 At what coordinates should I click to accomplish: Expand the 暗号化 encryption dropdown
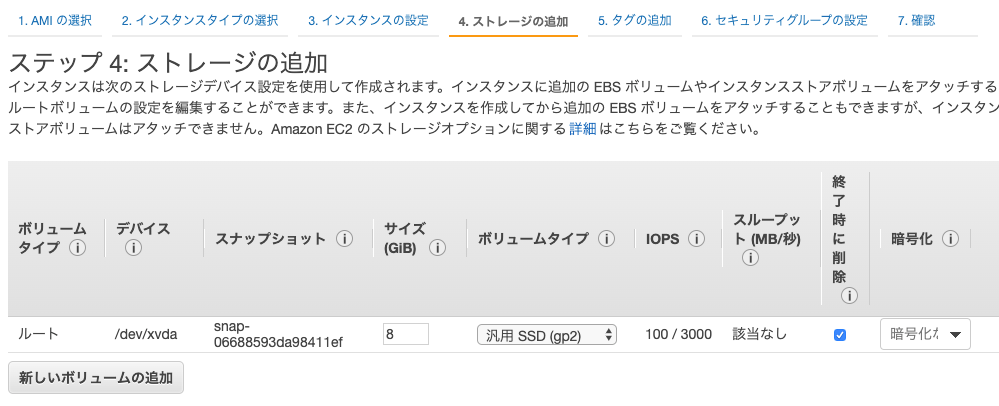[x=925, y=334]
